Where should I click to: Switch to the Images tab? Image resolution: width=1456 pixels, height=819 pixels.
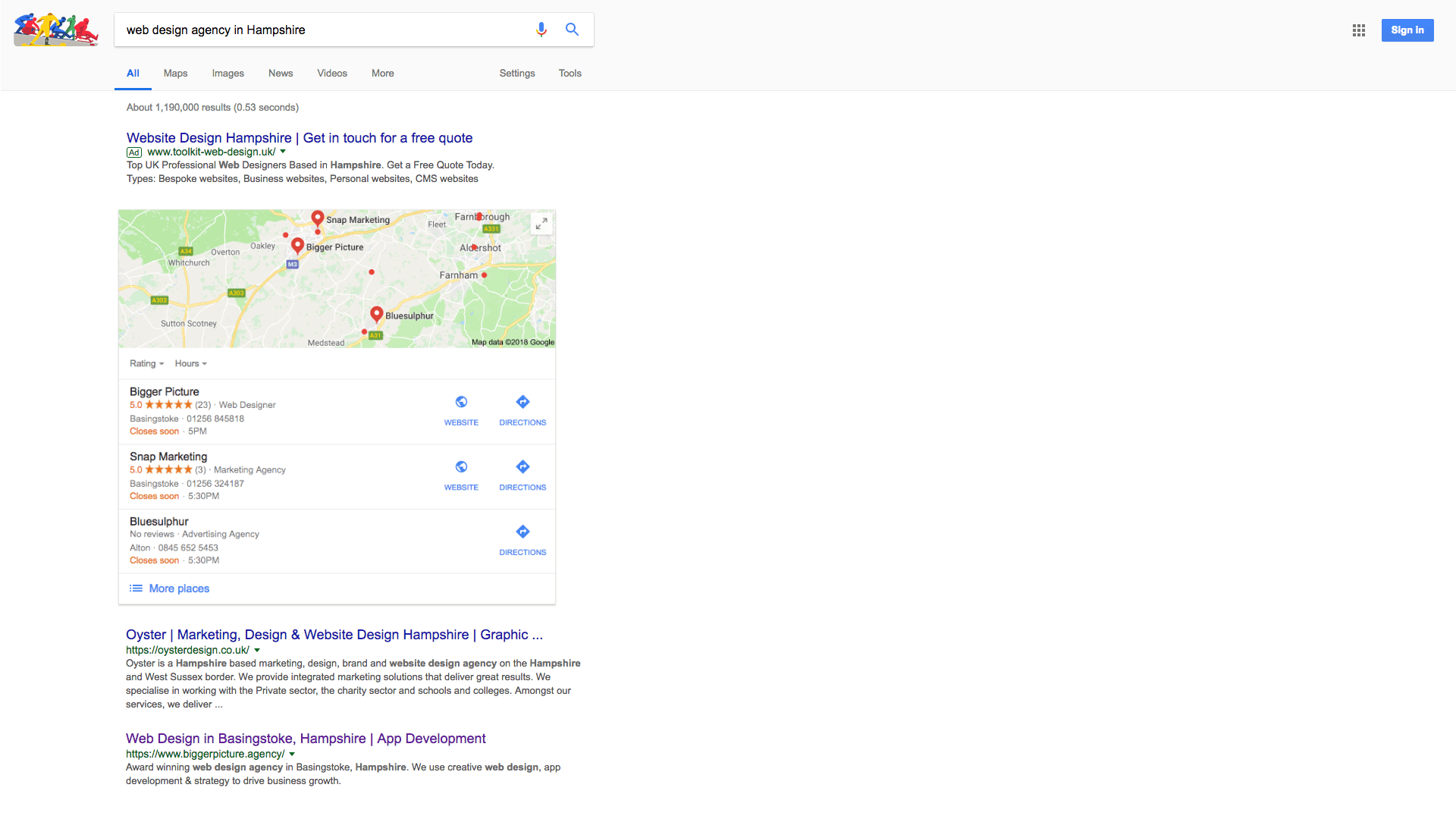point(227,74)
